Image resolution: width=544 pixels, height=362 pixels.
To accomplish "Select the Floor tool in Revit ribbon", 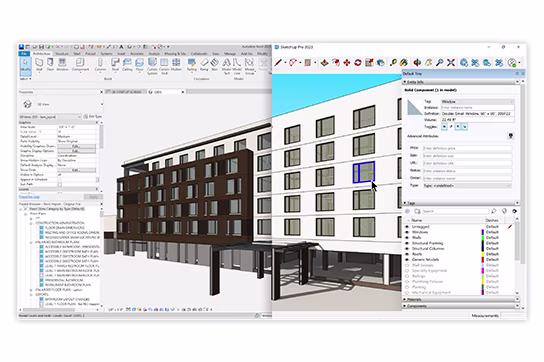I will coord(139,65).
